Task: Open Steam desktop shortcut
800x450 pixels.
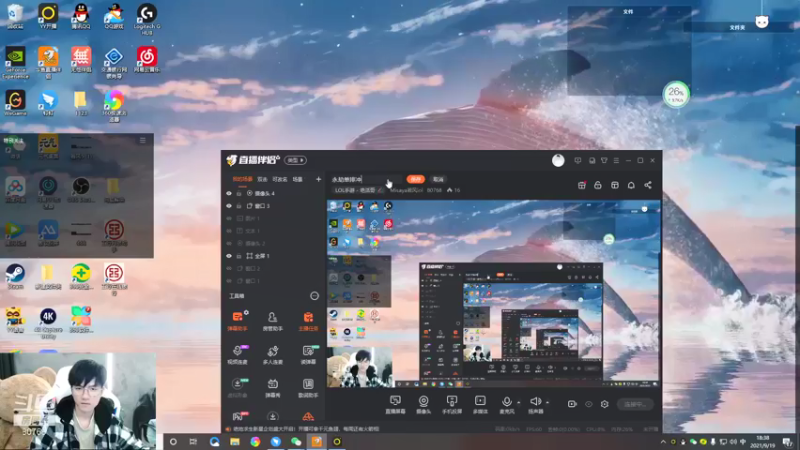Action: pos(15,277)
